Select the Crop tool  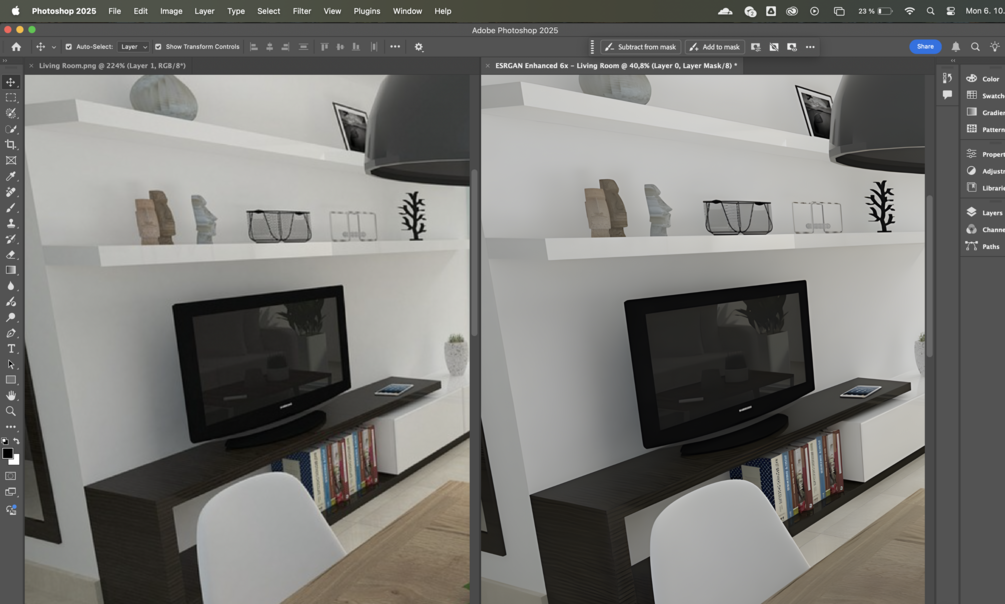coord(11,145)
